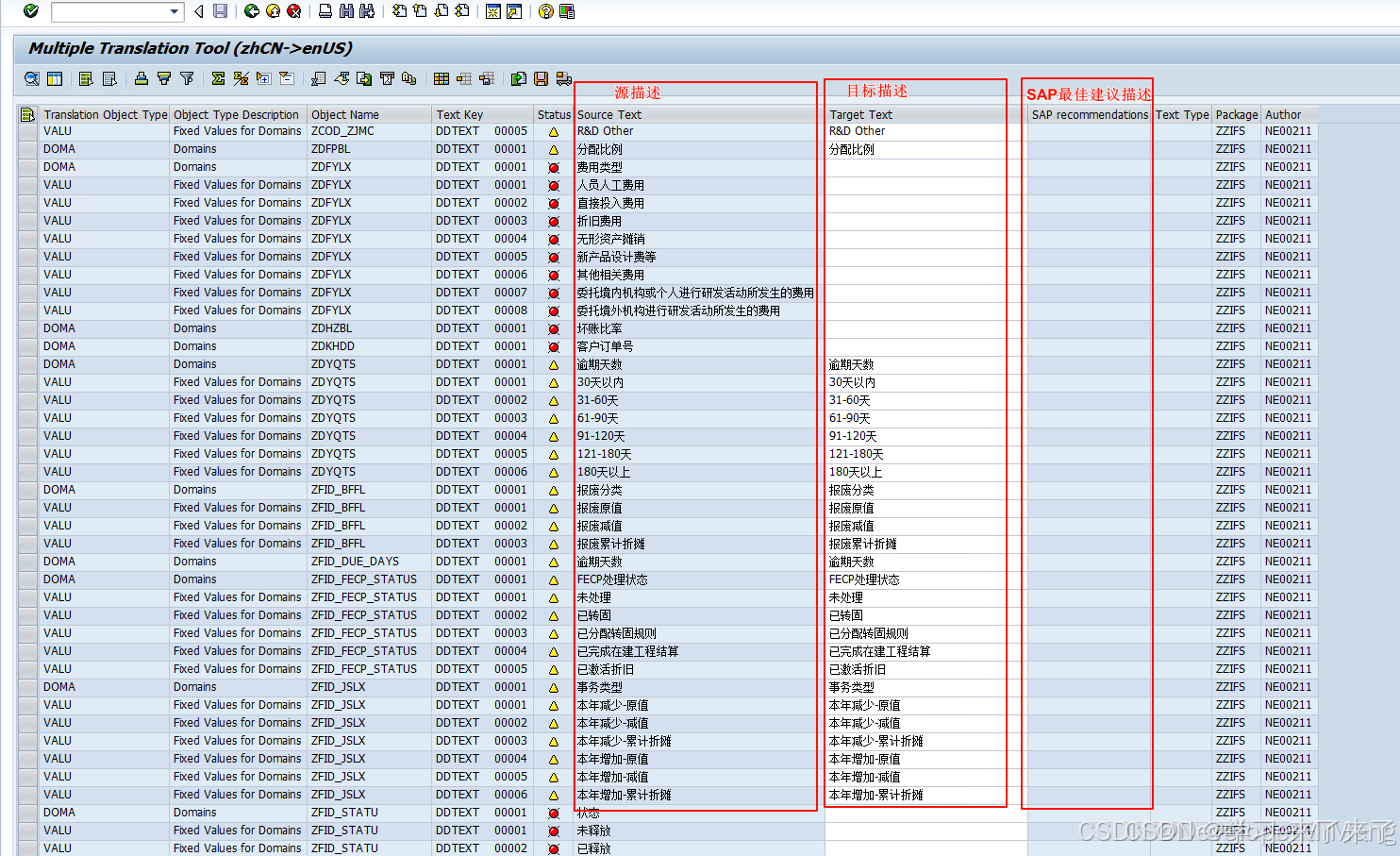Click the Select All icon in the ALV toolbar
Image resolution: width=1400 pixels, height=856 pixels.
[86, 78]
